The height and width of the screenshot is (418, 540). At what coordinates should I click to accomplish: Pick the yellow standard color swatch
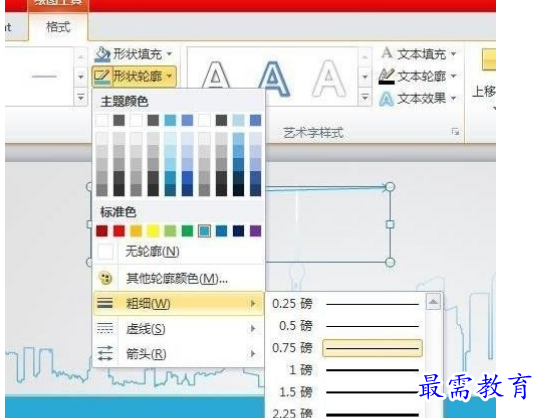pyautogui.click(x=153, y=231)
